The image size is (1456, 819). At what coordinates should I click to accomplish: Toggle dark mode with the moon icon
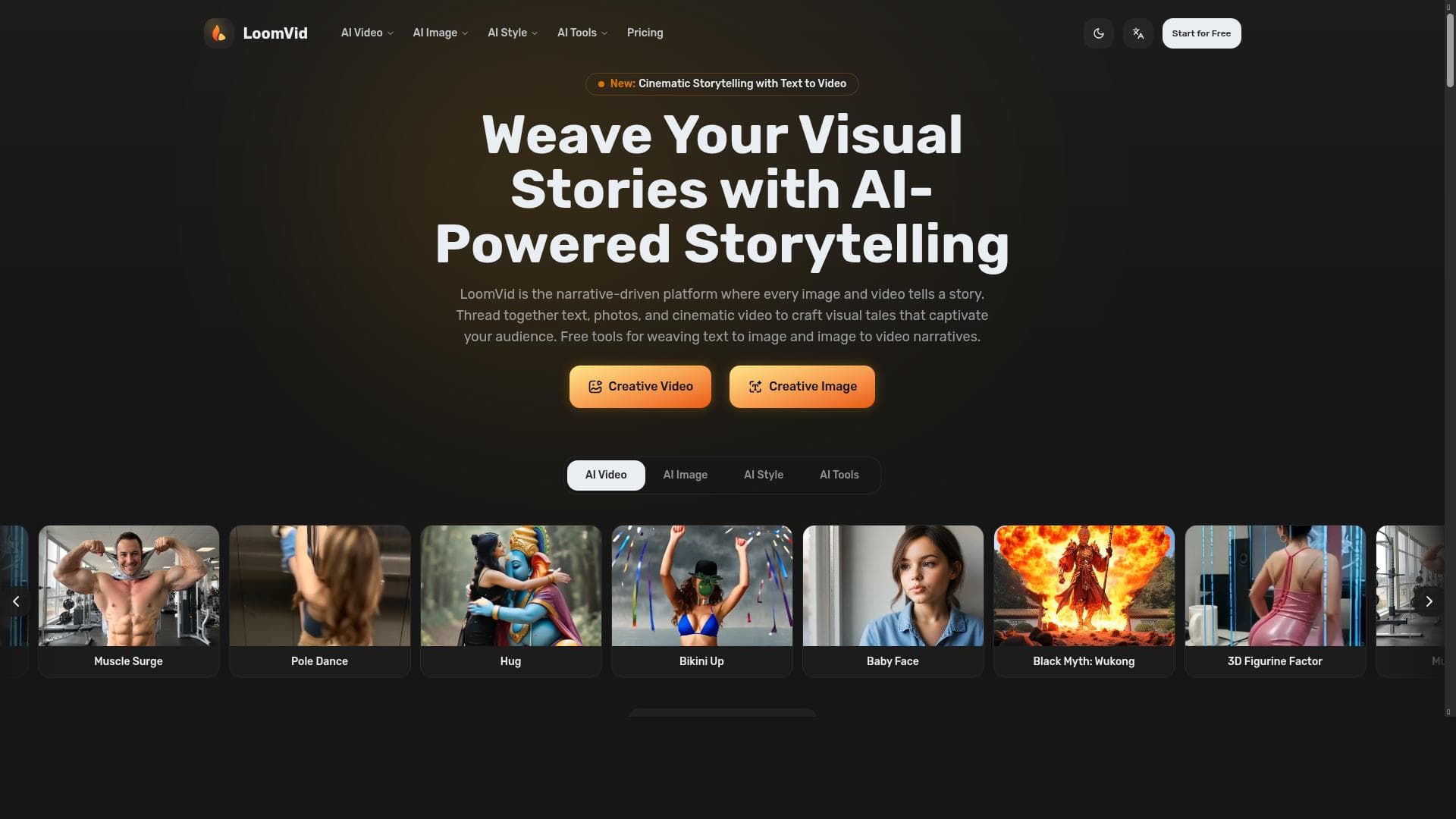pos(1098,33)
